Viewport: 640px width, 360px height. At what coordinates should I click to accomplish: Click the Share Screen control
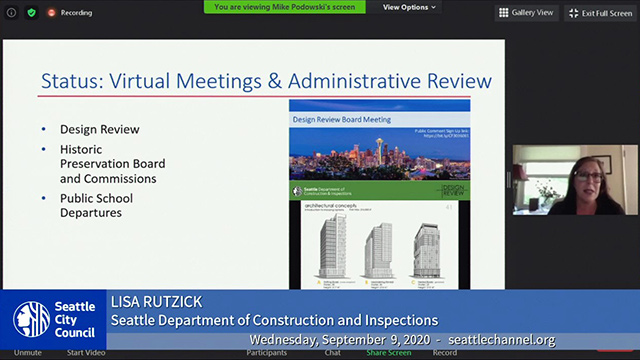389,353
